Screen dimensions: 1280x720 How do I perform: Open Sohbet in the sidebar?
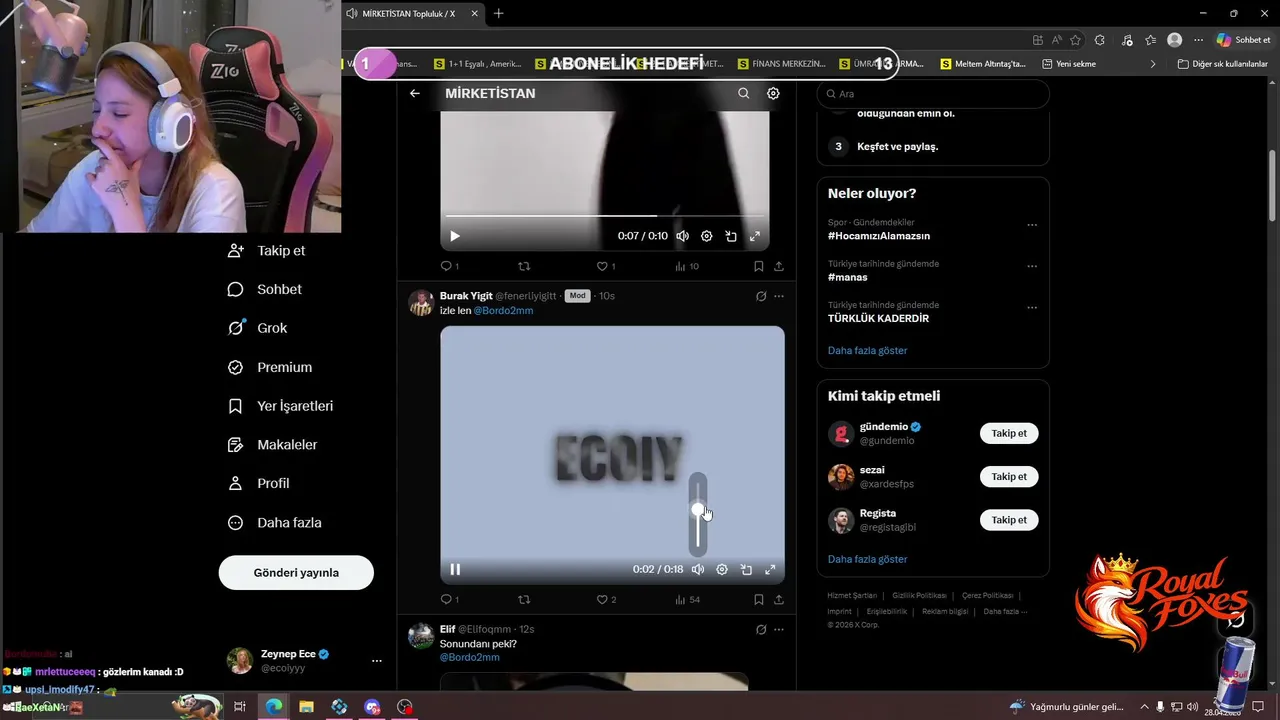[264, 289]
